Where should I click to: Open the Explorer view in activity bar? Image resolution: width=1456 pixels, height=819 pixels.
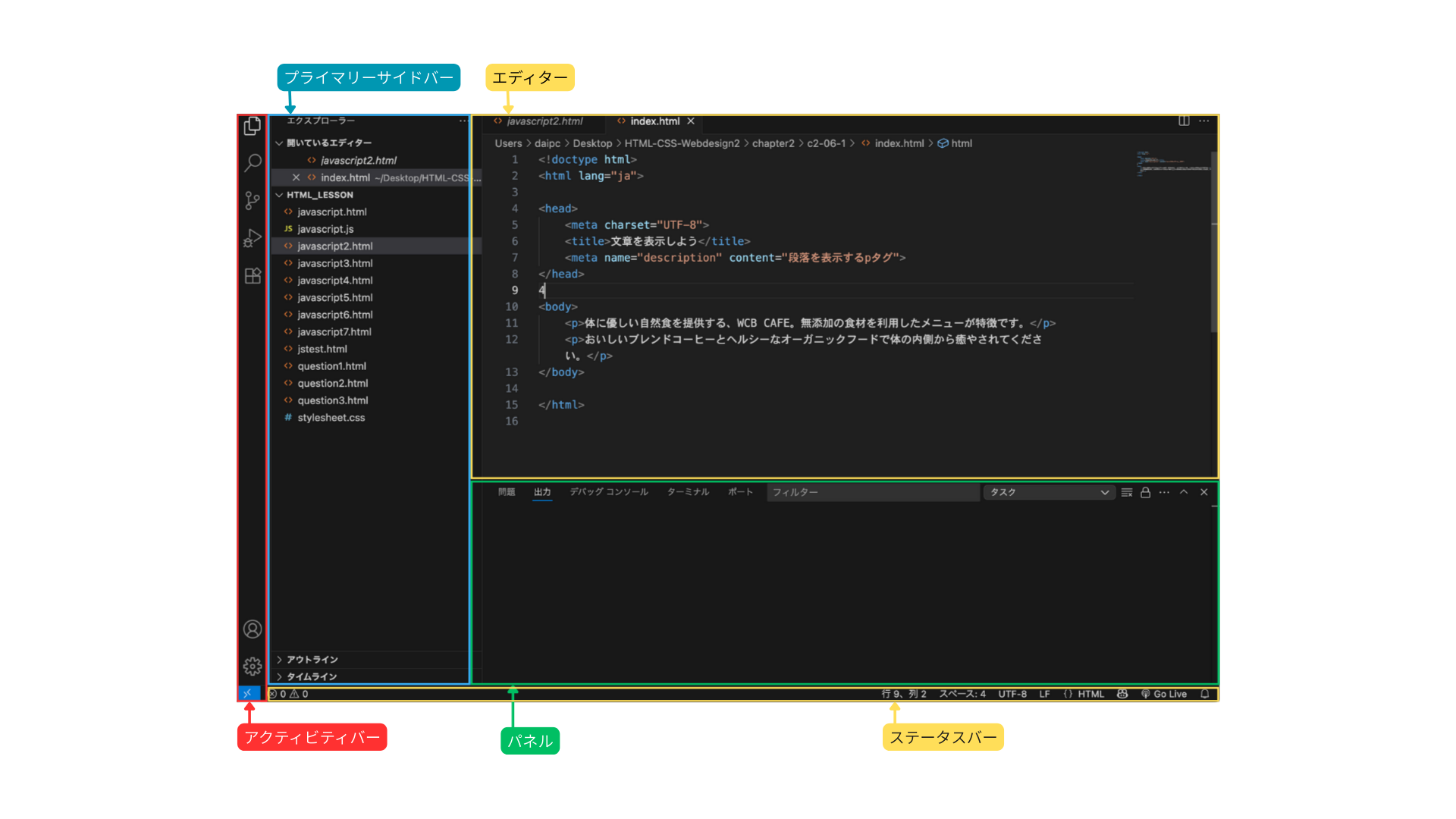pos(253,126)
